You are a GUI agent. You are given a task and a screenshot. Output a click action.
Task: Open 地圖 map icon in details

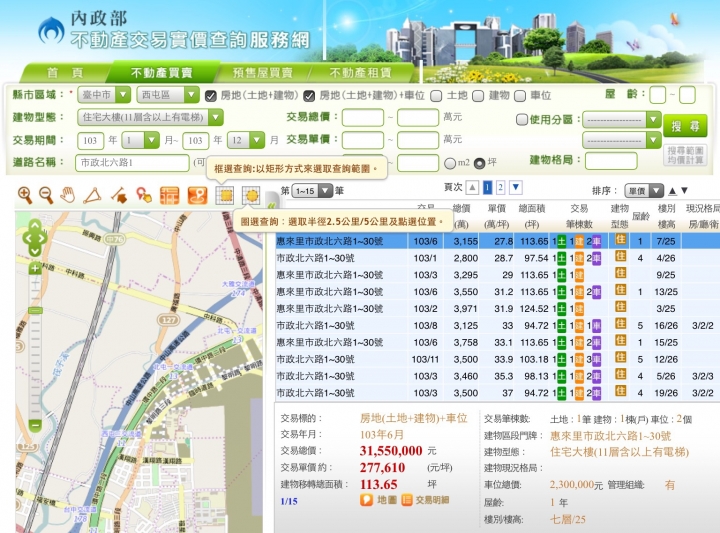click(x=366, y=500)
